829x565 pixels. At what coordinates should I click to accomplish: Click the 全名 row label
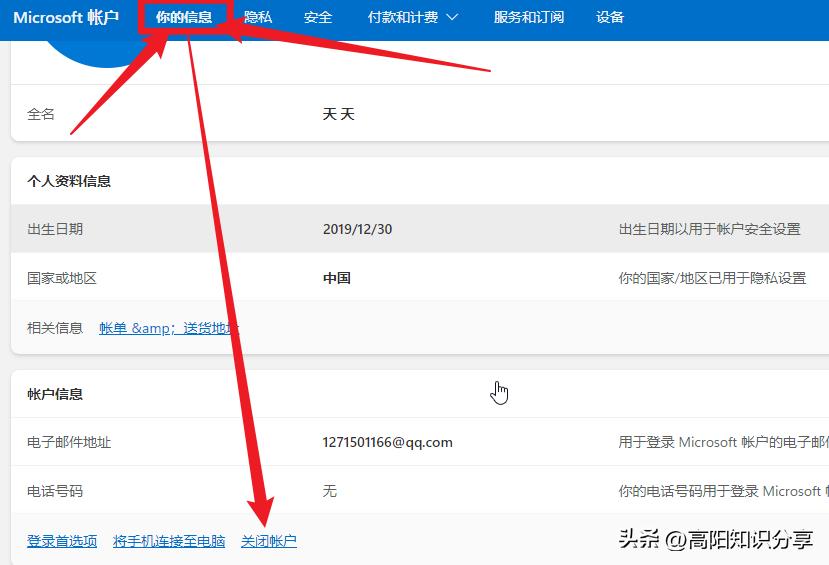(x=41, y=114)
